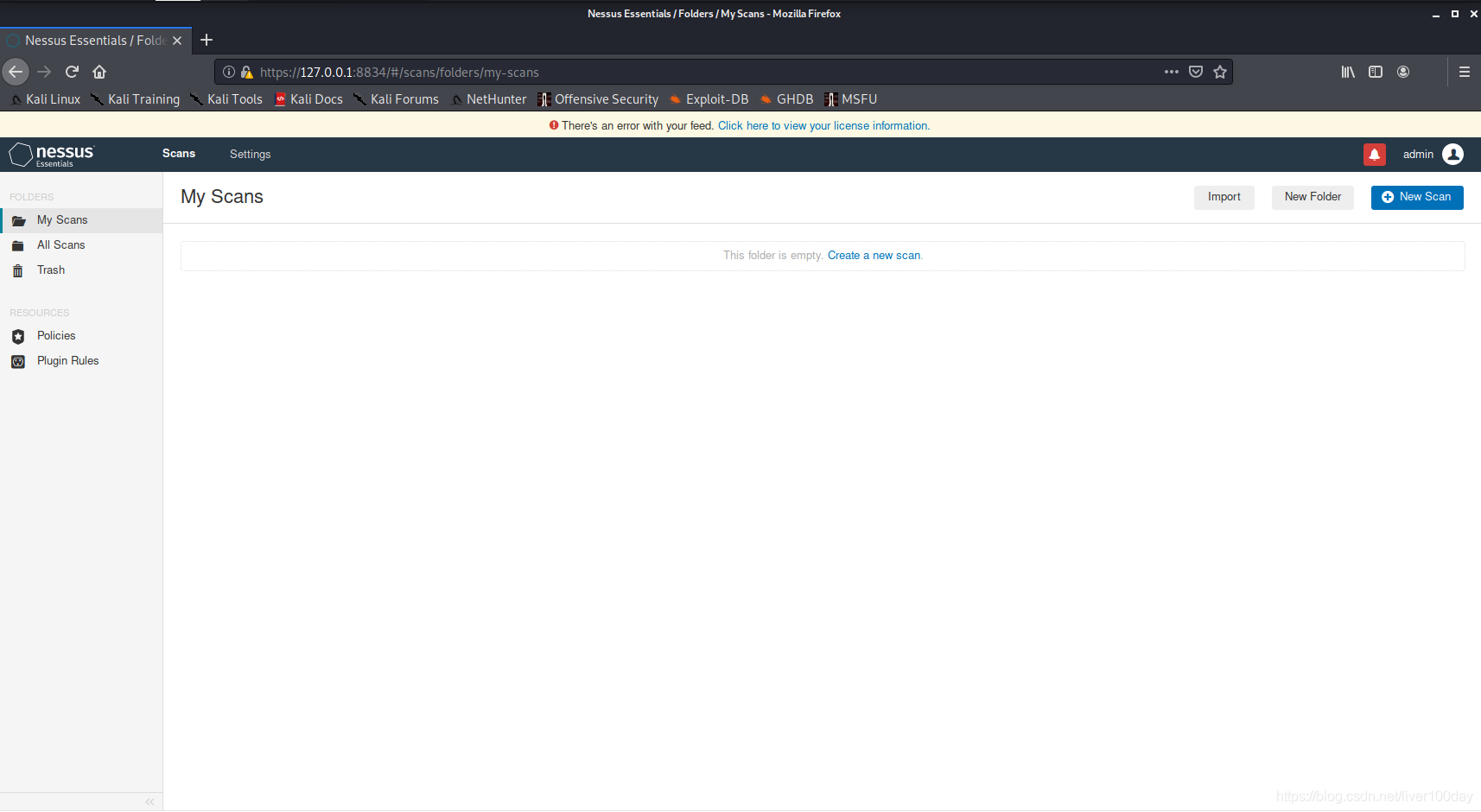Open NetHunter bookmark

click(x=488, y=99)
